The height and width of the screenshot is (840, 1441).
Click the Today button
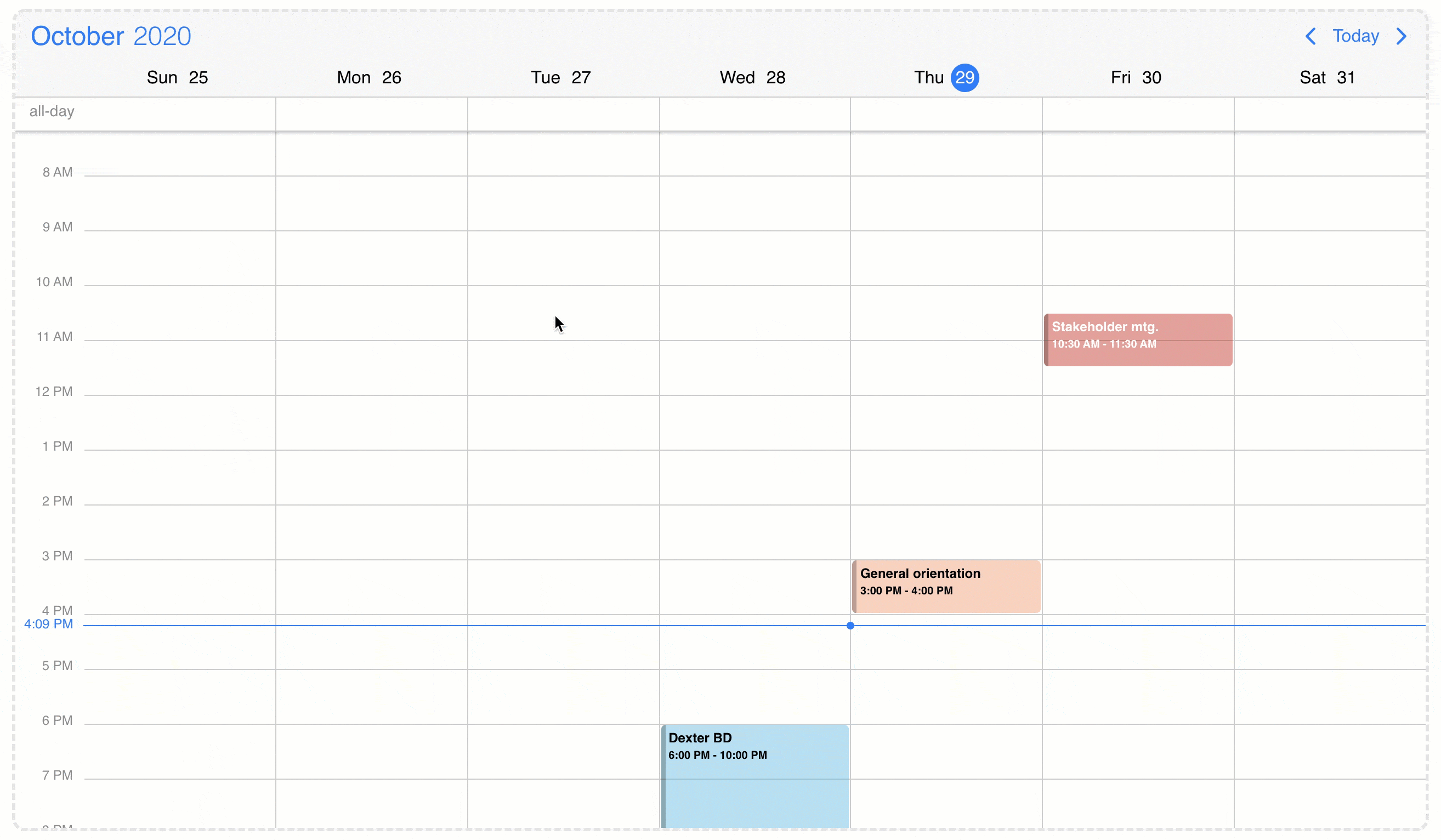[x=1355, y=36]
